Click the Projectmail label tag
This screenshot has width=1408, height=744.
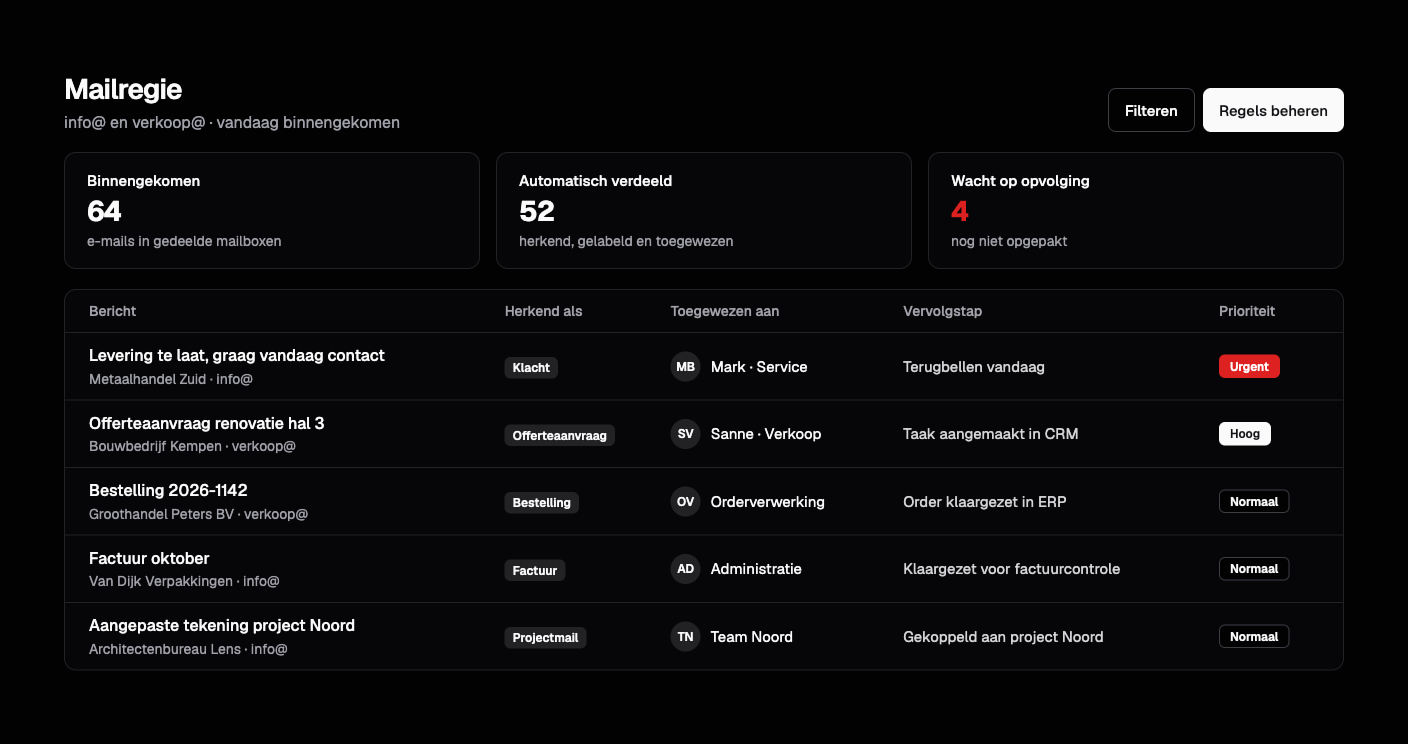[545, 637]
